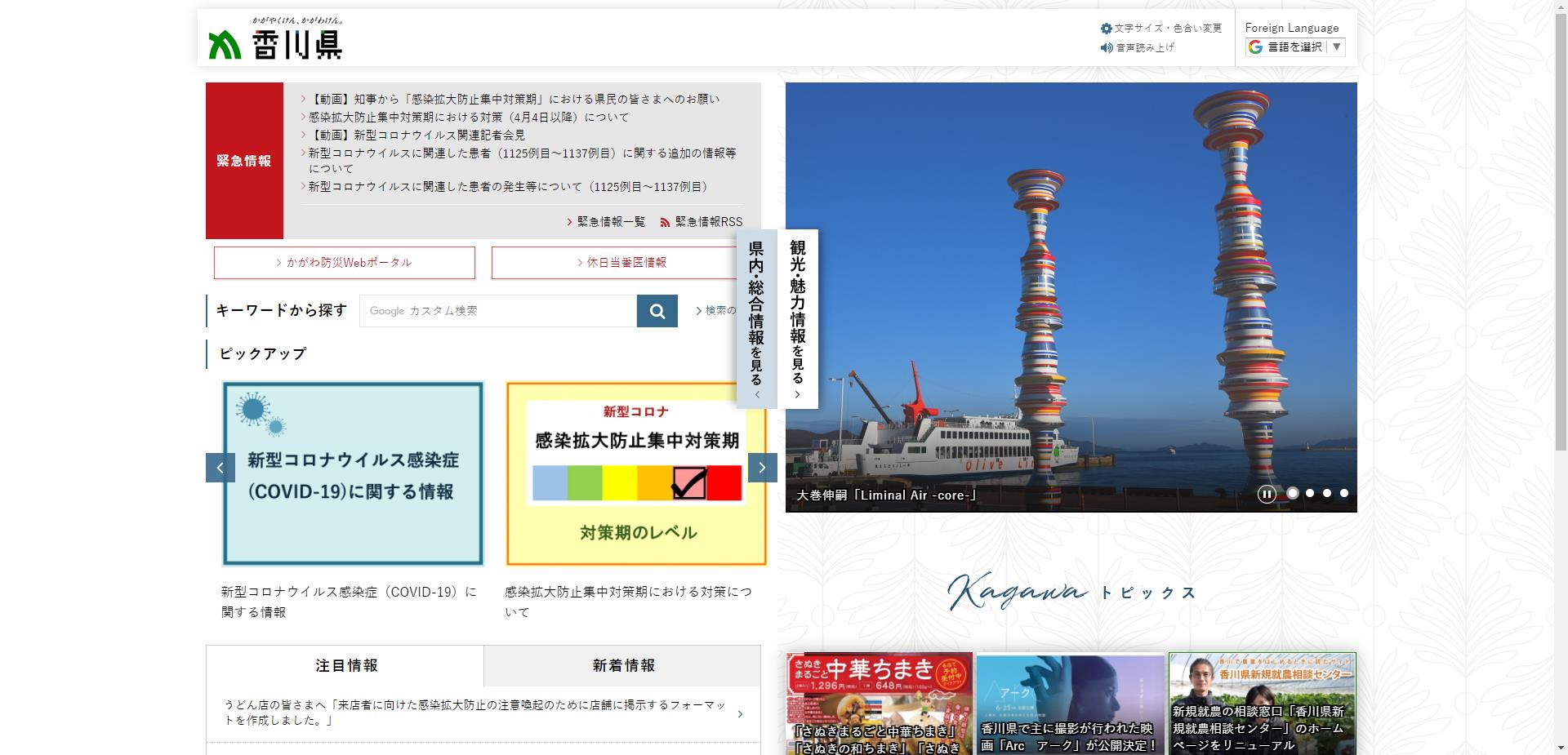This screenshot has height=755, width=1568.
Task: Click the audio read-aloud speaker icon
Action: (x=1107, y=48)
